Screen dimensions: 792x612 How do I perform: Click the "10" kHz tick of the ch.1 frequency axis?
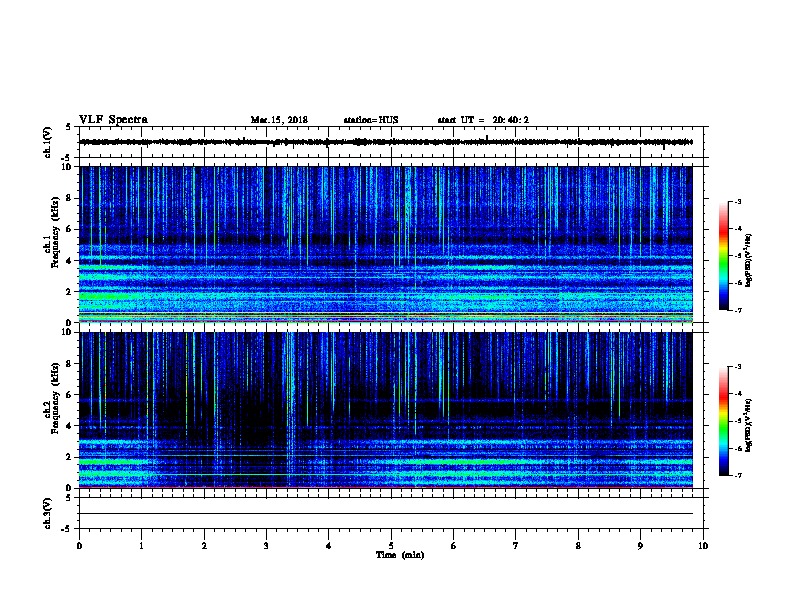tap(67, 167)
